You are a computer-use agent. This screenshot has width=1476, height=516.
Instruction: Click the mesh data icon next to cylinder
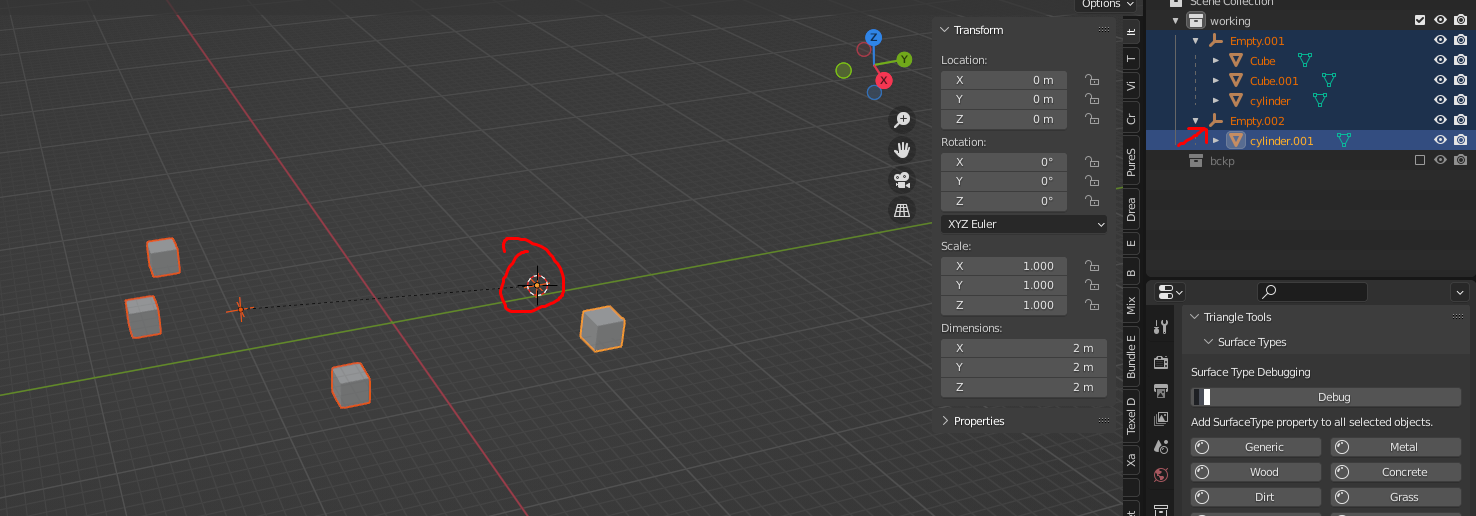click(x=1320, y=100)
